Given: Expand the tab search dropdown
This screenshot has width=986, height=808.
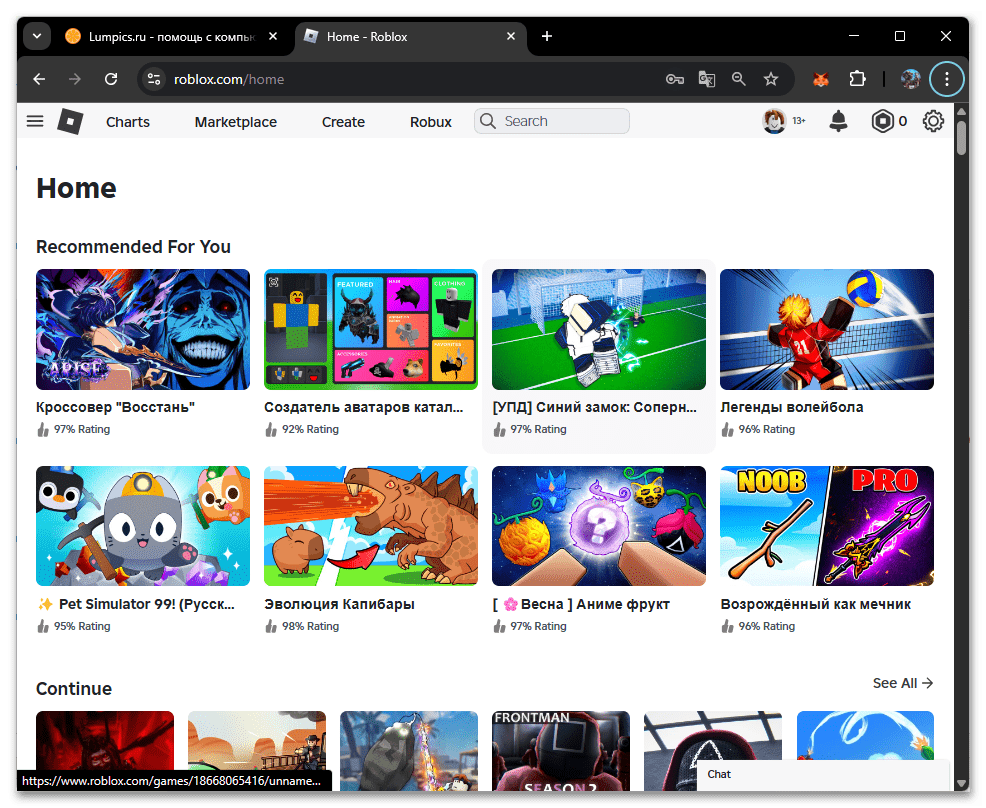Looking at the screenshot, I should [x=37, y=36].
